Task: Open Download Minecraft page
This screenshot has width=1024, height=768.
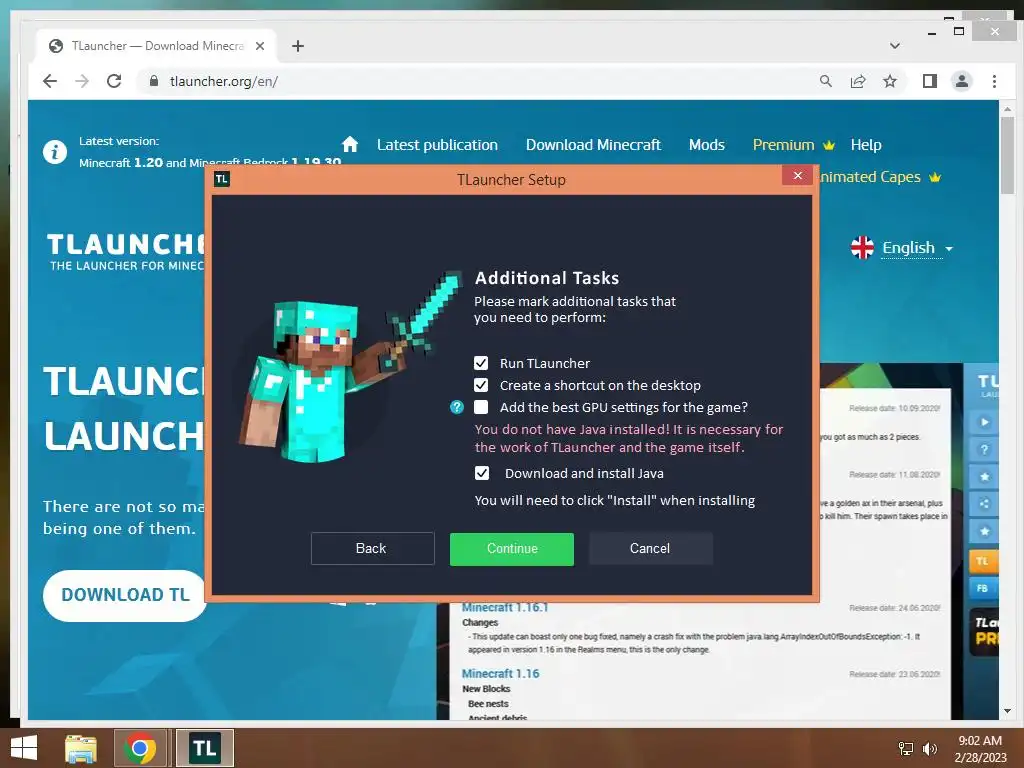Action: coord(593,145)
